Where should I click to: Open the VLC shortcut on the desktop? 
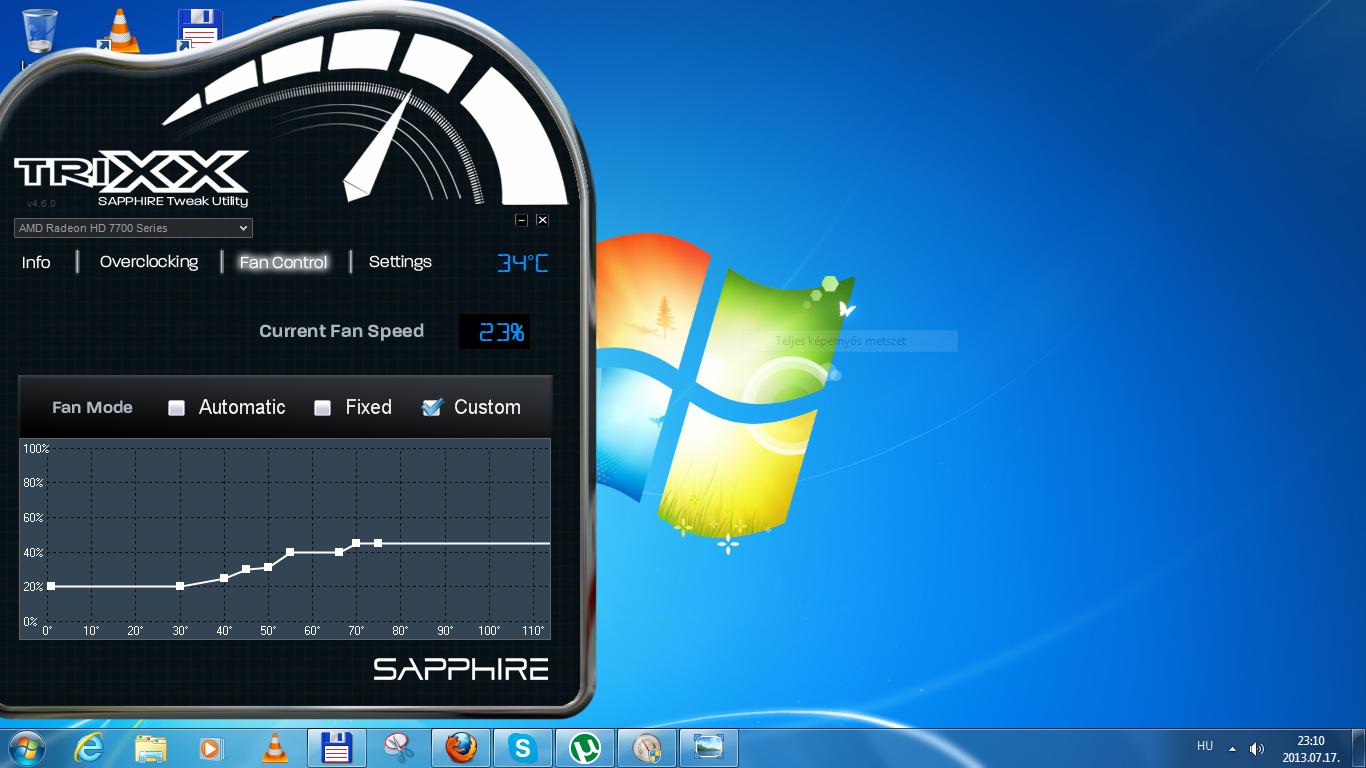pyautogui.click(x=119, y=31)
